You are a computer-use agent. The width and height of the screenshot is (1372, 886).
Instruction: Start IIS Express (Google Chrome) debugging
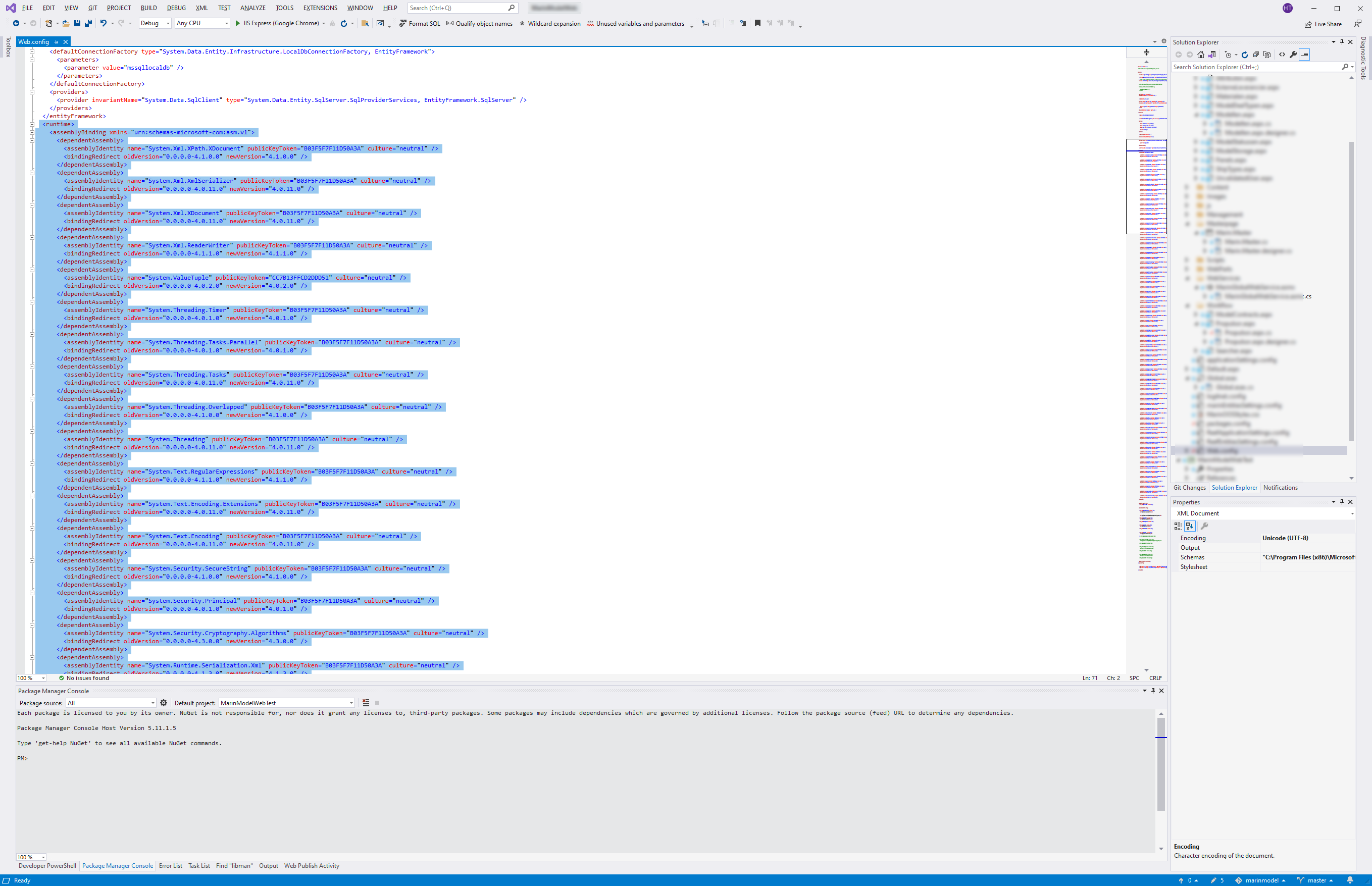(x=277, y=24)
